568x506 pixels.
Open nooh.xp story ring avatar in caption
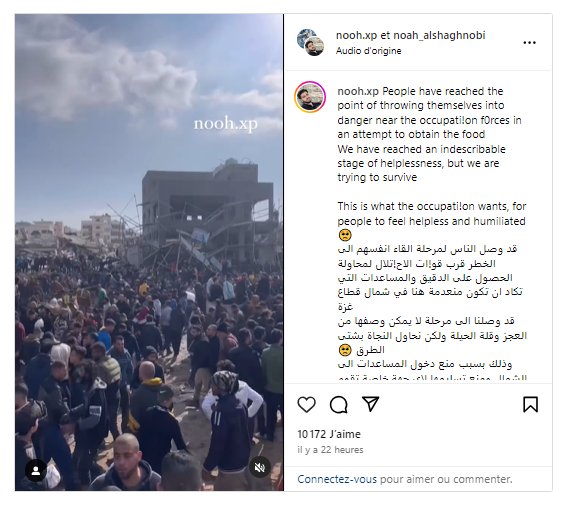pyautogui.click(x=310, y=97)
